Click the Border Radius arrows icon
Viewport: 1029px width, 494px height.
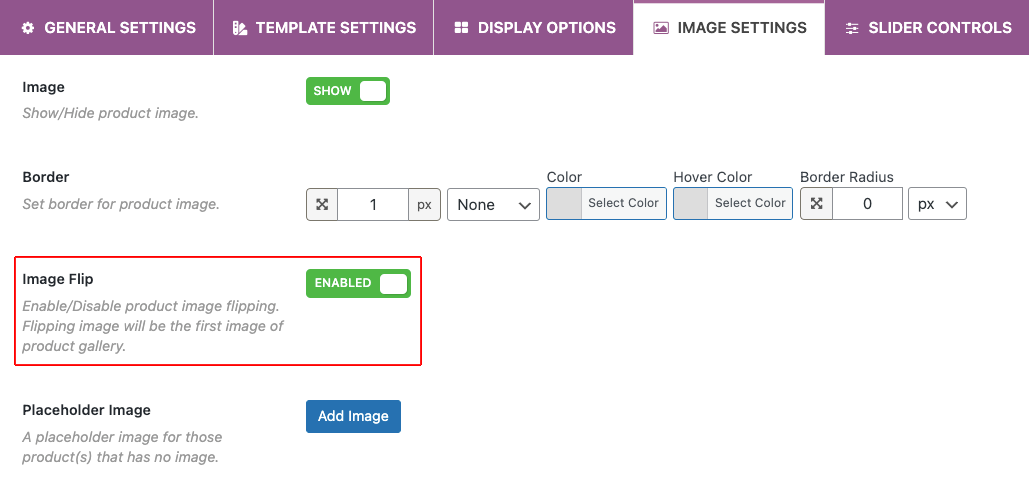click(816, 204)
